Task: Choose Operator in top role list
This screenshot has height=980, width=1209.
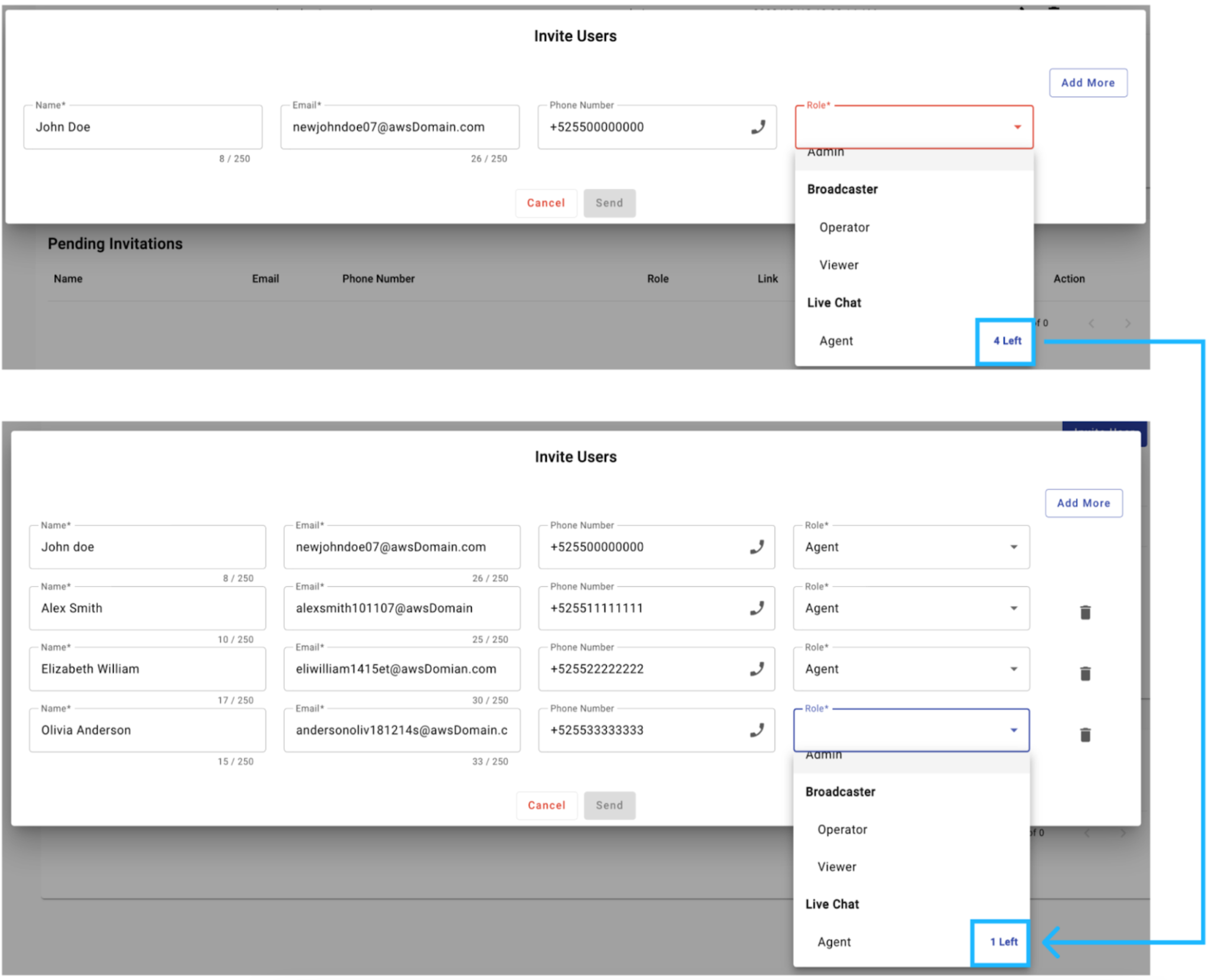Action: tap(844, 228)
